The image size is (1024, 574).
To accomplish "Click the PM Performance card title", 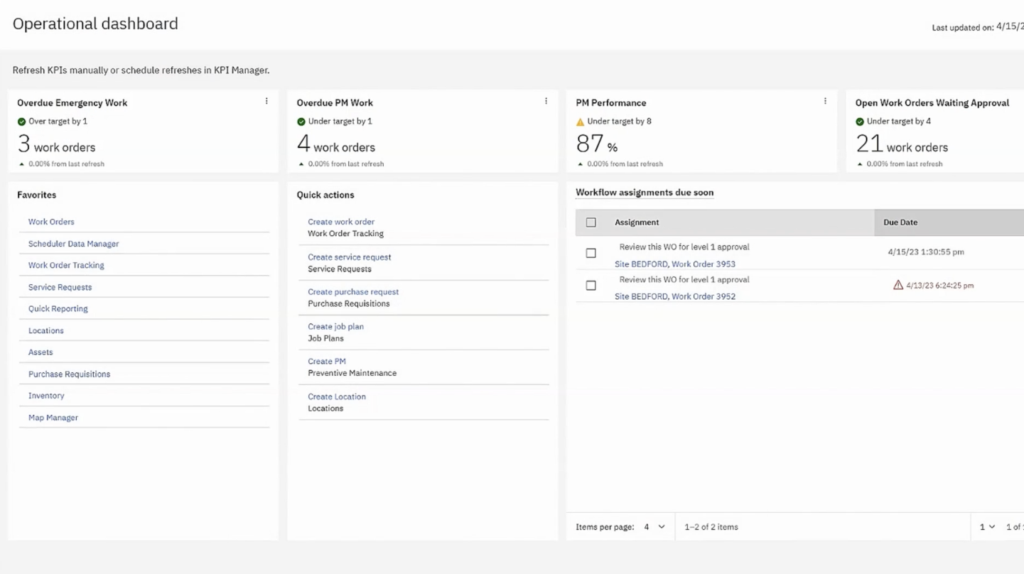I will pos(611,103).
